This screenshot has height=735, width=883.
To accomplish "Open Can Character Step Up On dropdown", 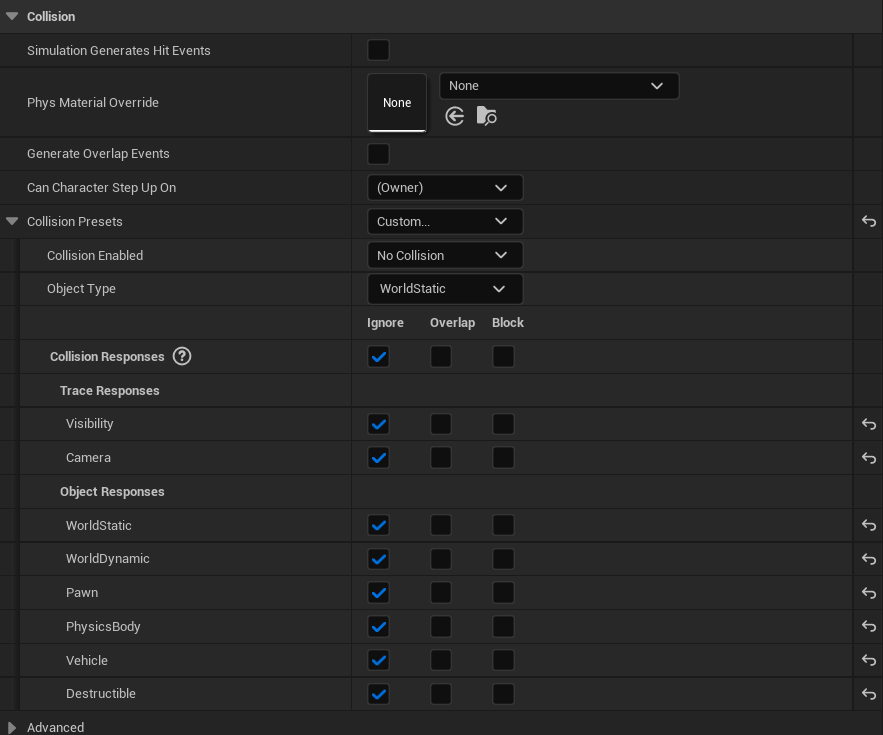I will (444, 188).
